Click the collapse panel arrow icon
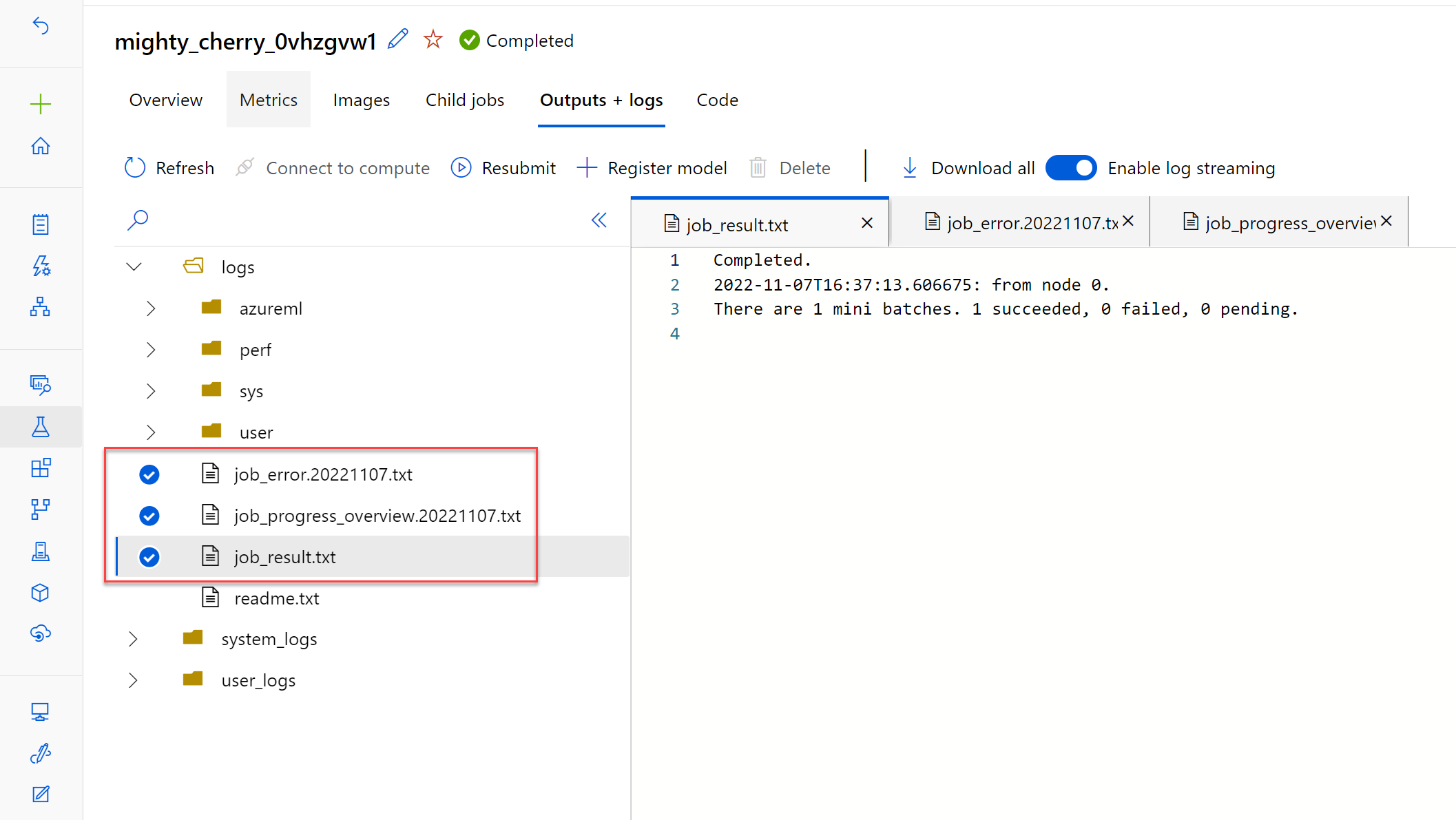This screenshot has width=1456, height=820. (598, 220)
